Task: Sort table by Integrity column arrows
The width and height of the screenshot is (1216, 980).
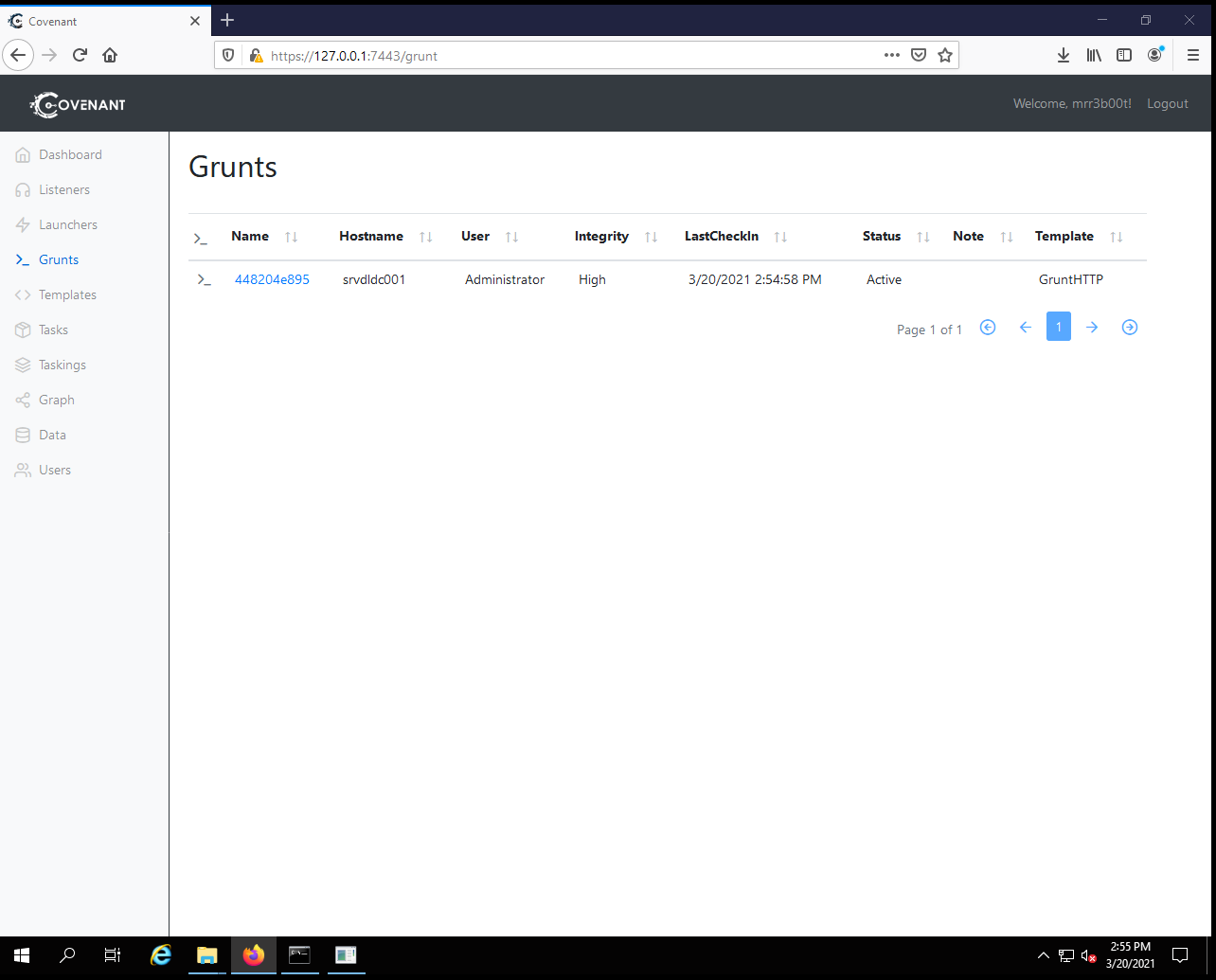Action: point(652,237)
